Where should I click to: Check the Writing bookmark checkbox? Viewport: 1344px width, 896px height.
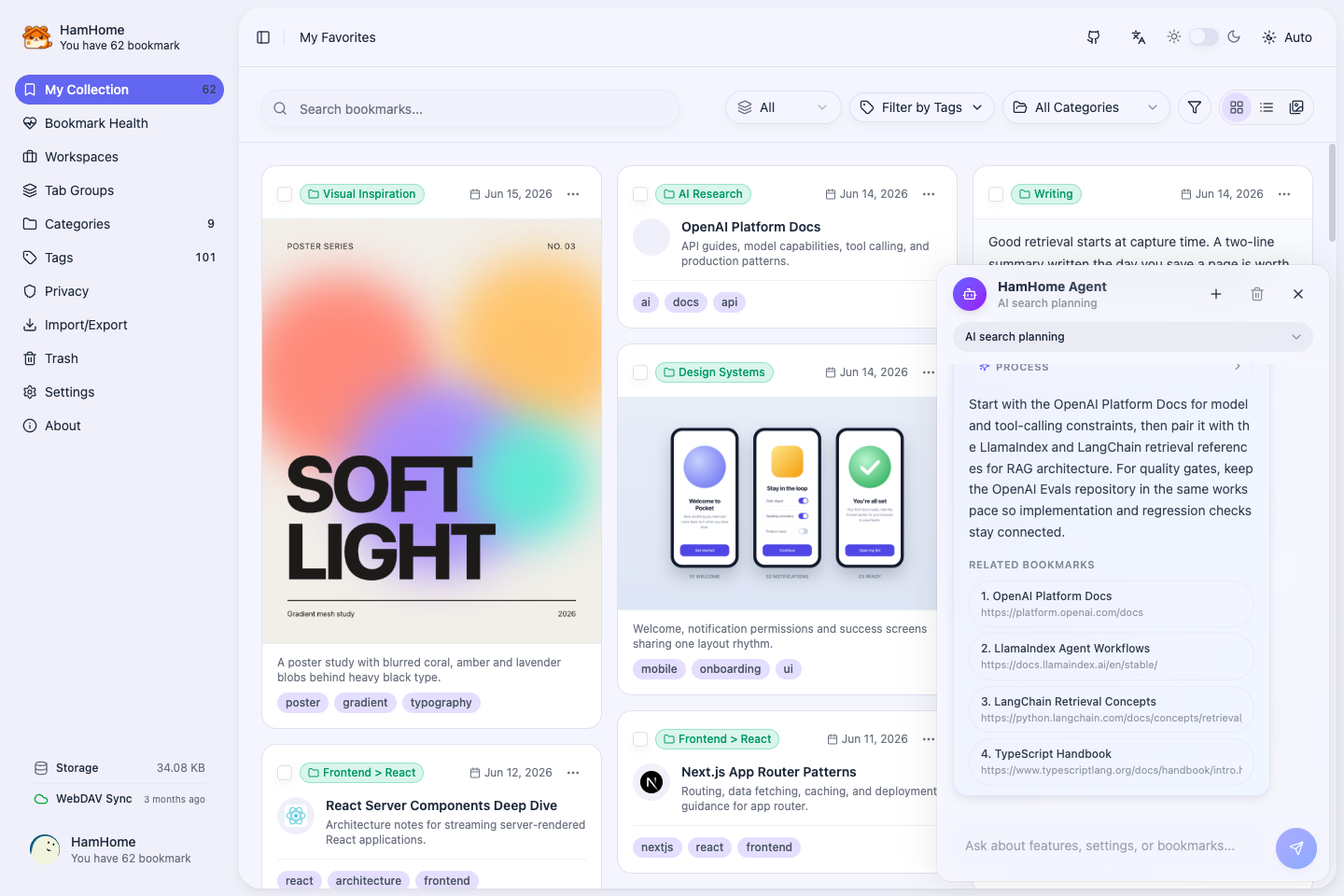coord(996,194)
